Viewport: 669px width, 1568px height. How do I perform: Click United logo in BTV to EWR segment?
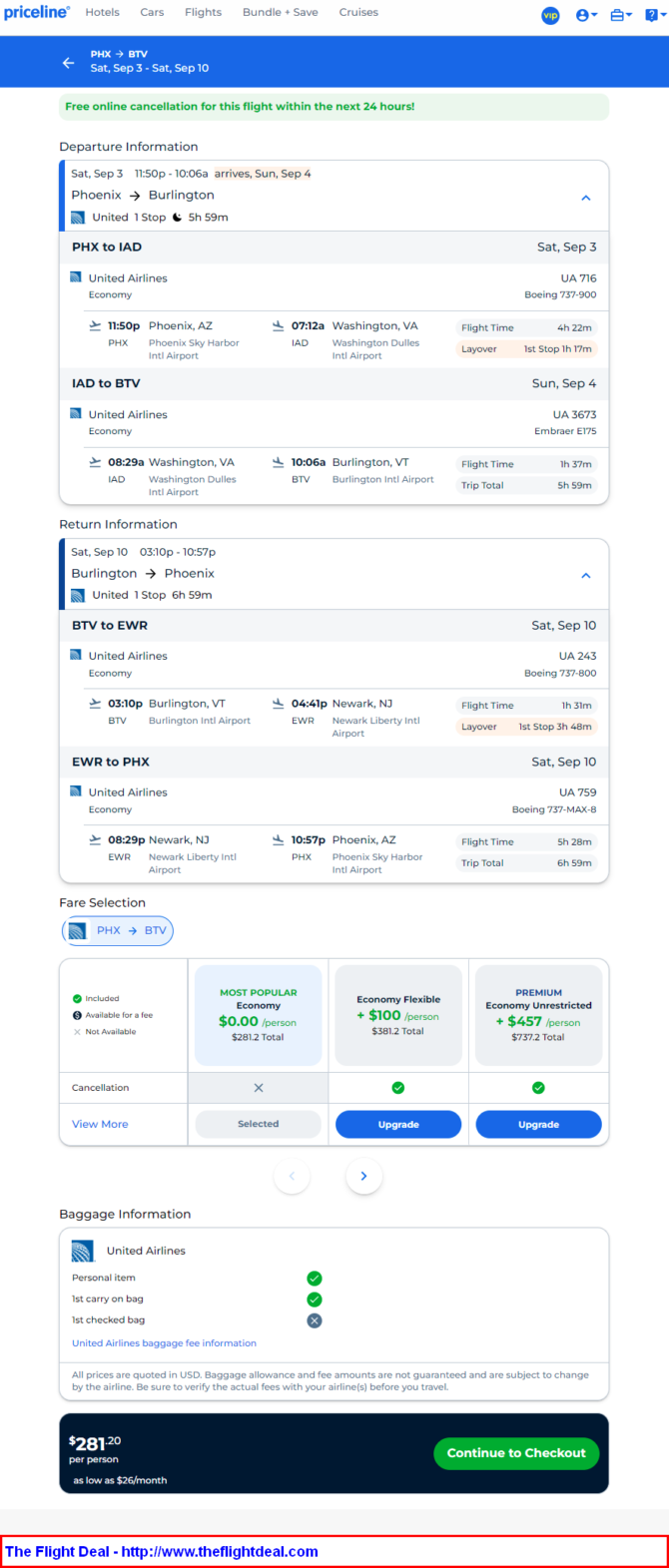pos(76,655)
